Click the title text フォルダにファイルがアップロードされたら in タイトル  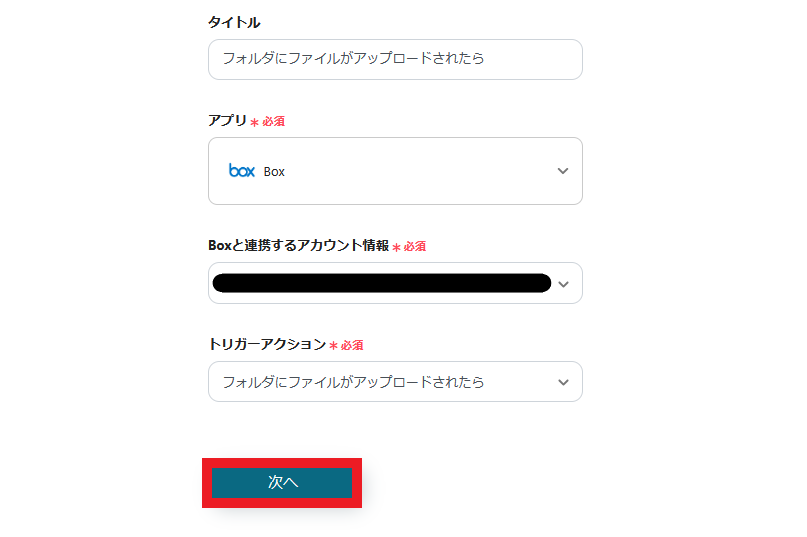click(x=353, y=59)
